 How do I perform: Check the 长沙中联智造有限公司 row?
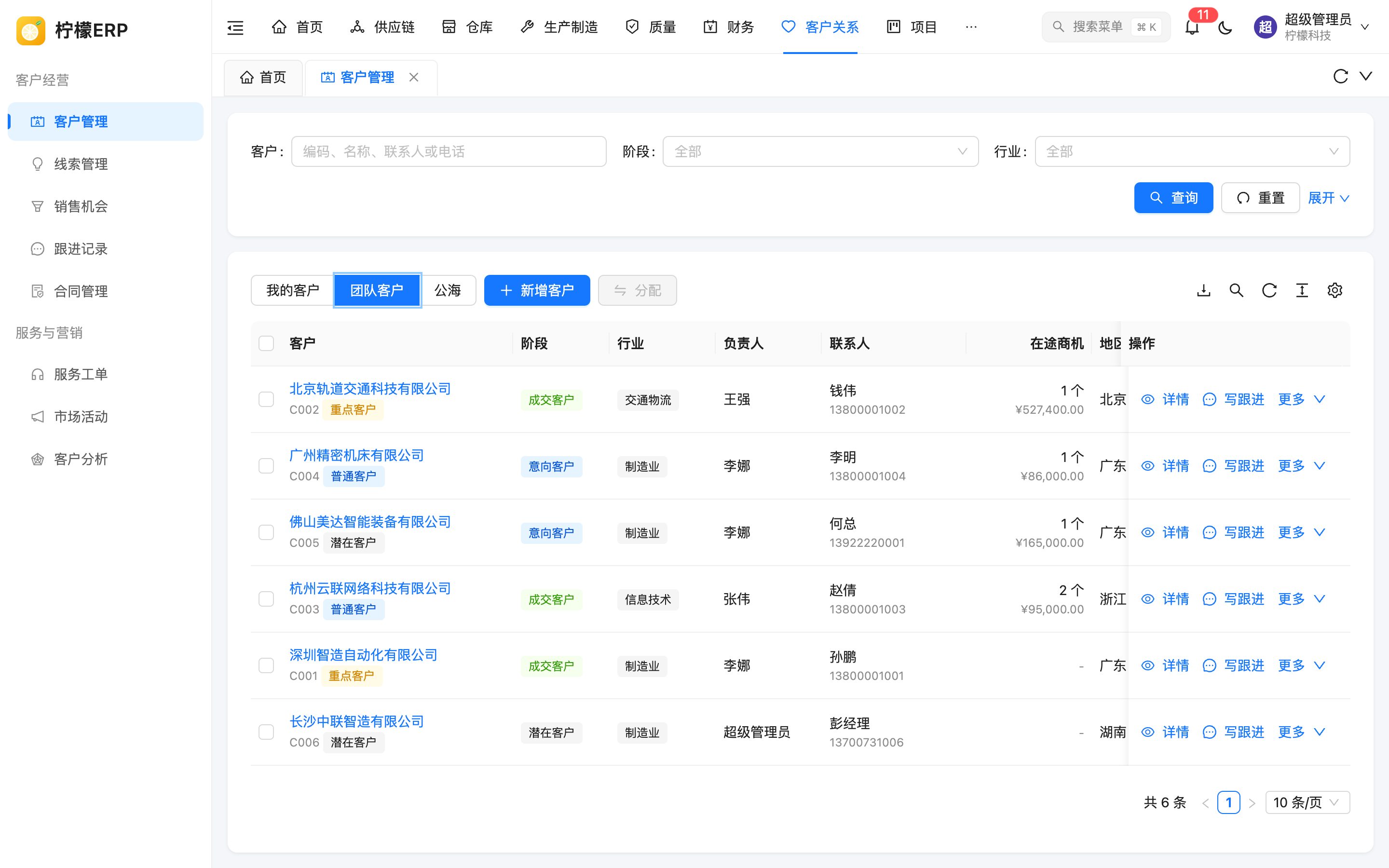(x=266, y=732)
